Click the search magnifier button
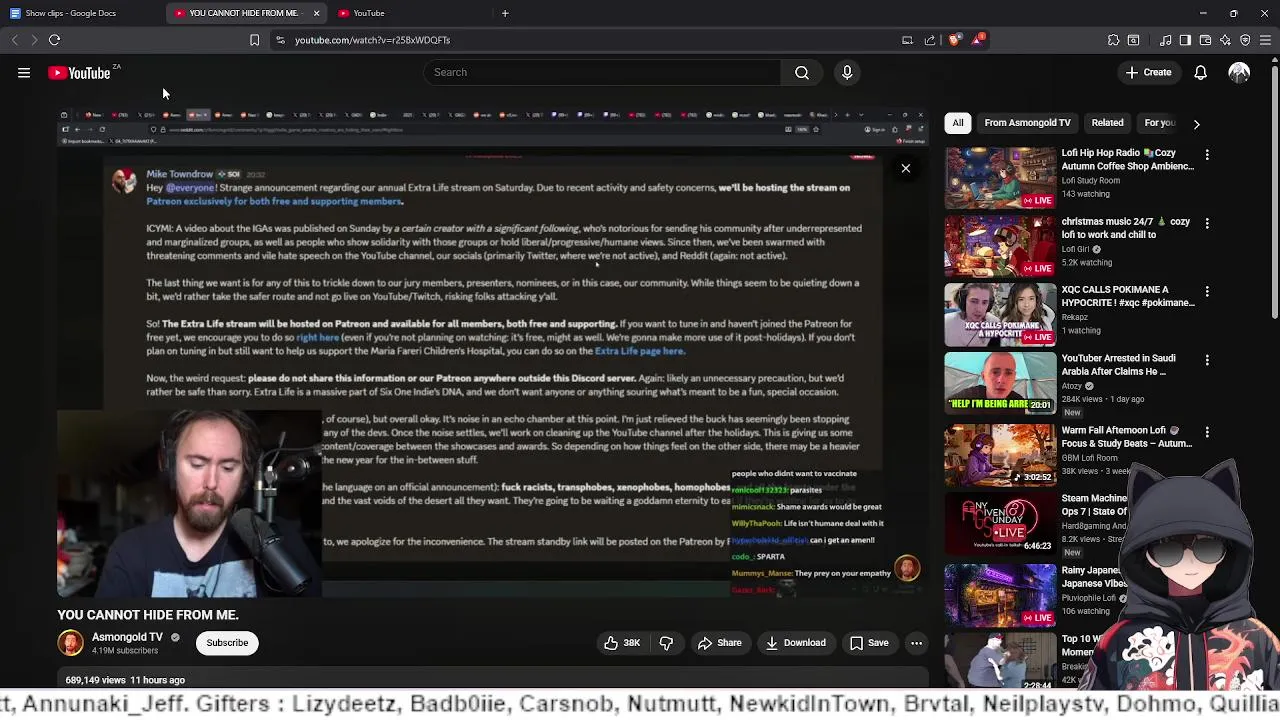 coord(802,72)
